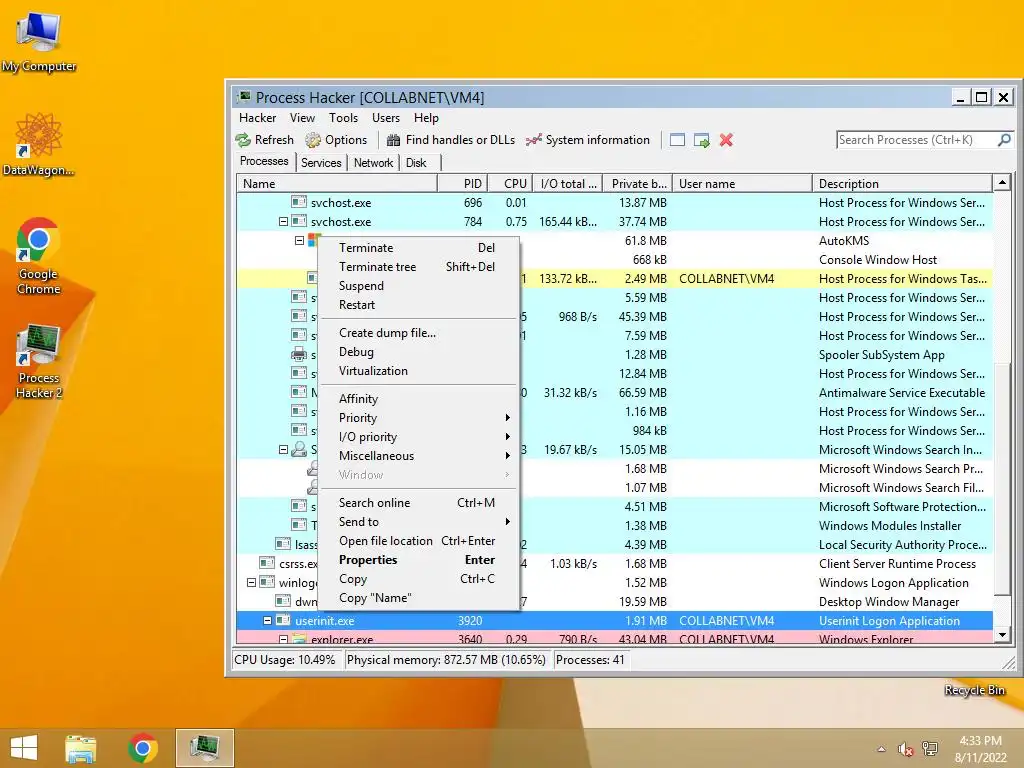The image size is (1024, 768).
Task: Collapse the winlogon tree node
Action: point(251,583)
